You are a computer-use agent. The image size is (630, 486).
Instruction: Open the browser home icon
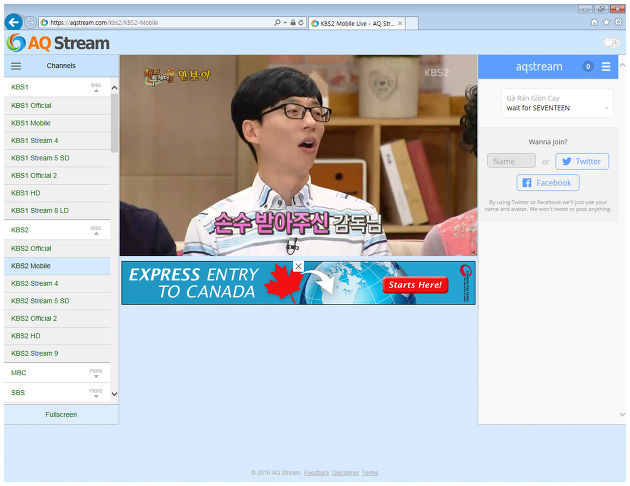click(595, 22)
